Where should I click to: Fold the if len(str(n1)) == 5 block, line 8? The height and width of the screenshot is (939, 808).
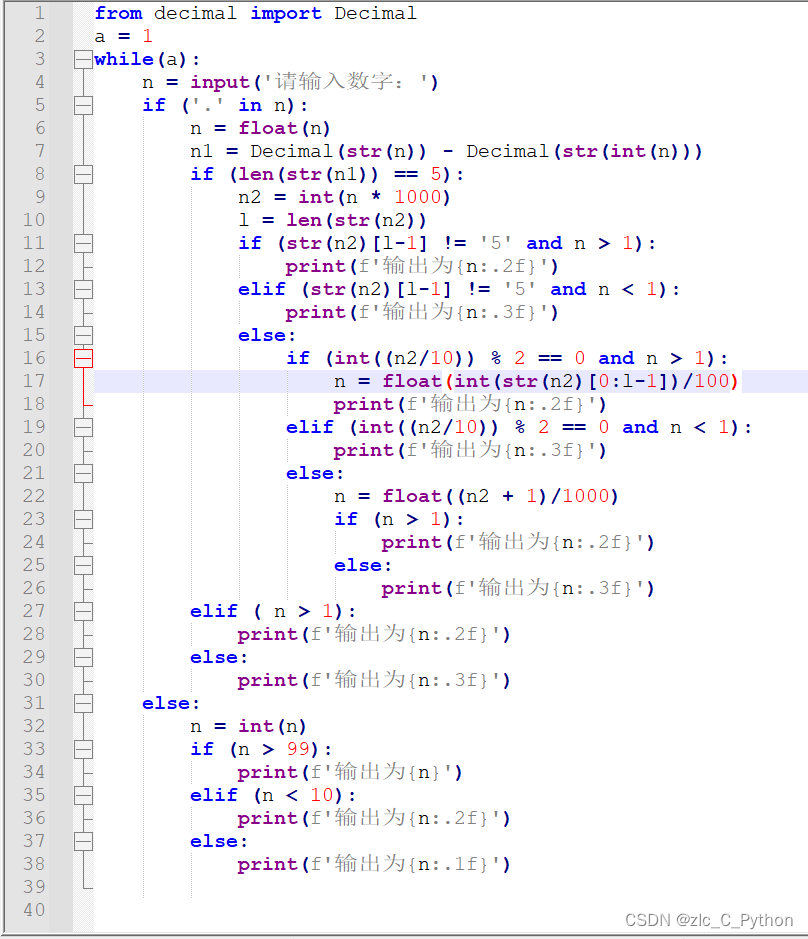pyautogui.click(x=83, y=174)
